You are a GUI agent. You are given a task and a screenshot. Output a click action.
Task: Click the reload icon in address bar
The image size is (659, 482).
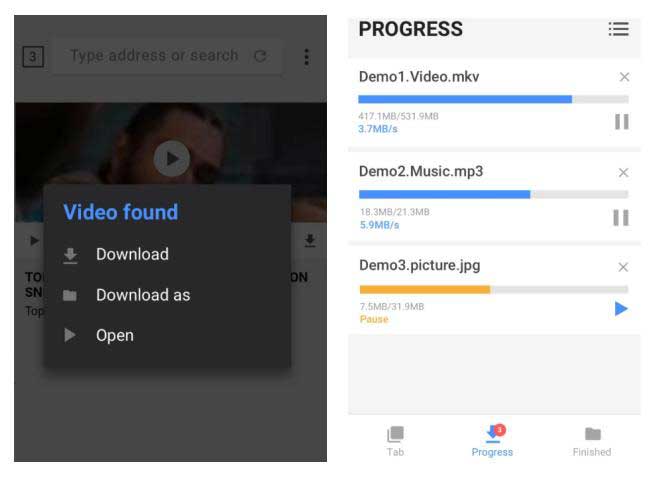point(260,56)
